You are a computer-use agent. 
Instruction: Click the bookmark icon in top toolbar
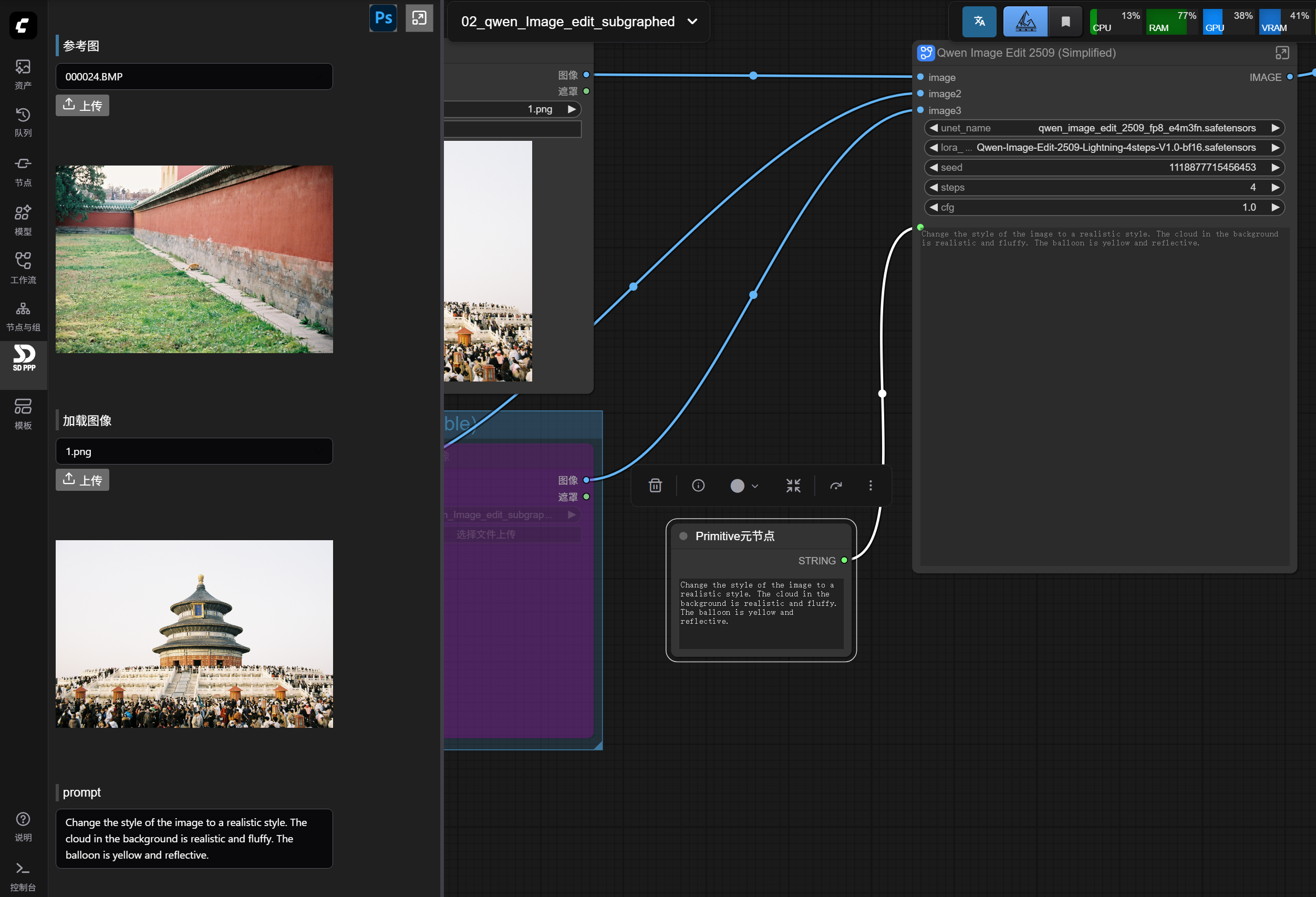click(1065, 22)
